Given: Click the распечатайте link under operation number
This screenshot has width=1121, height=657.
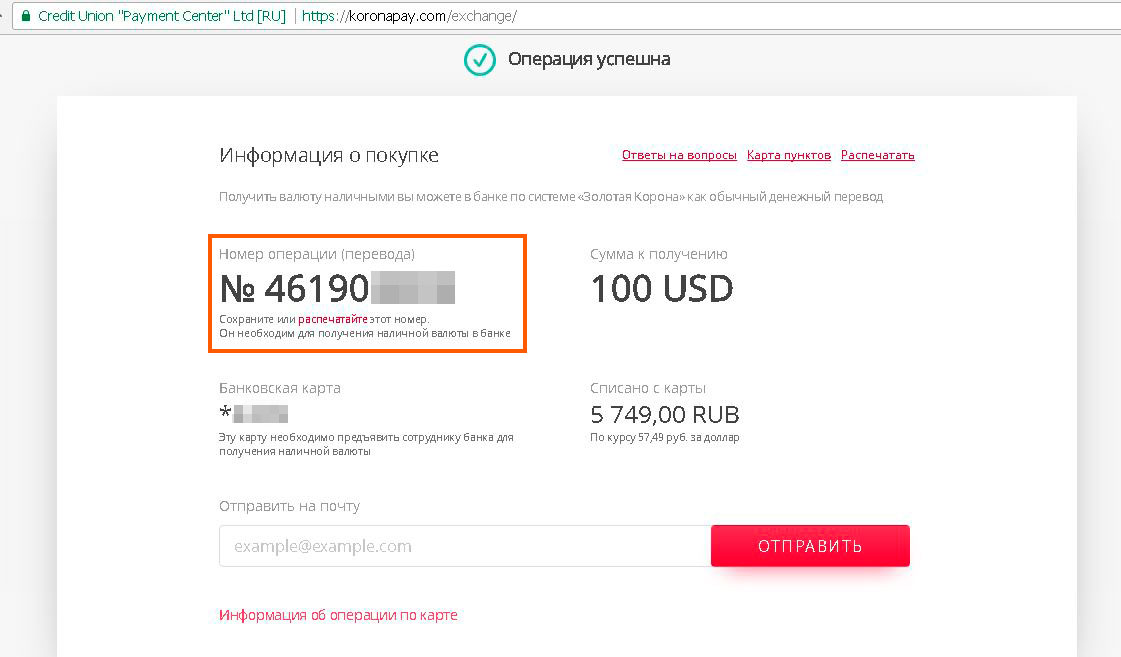Looking at the screenshot, I should (x=332, y=320).
